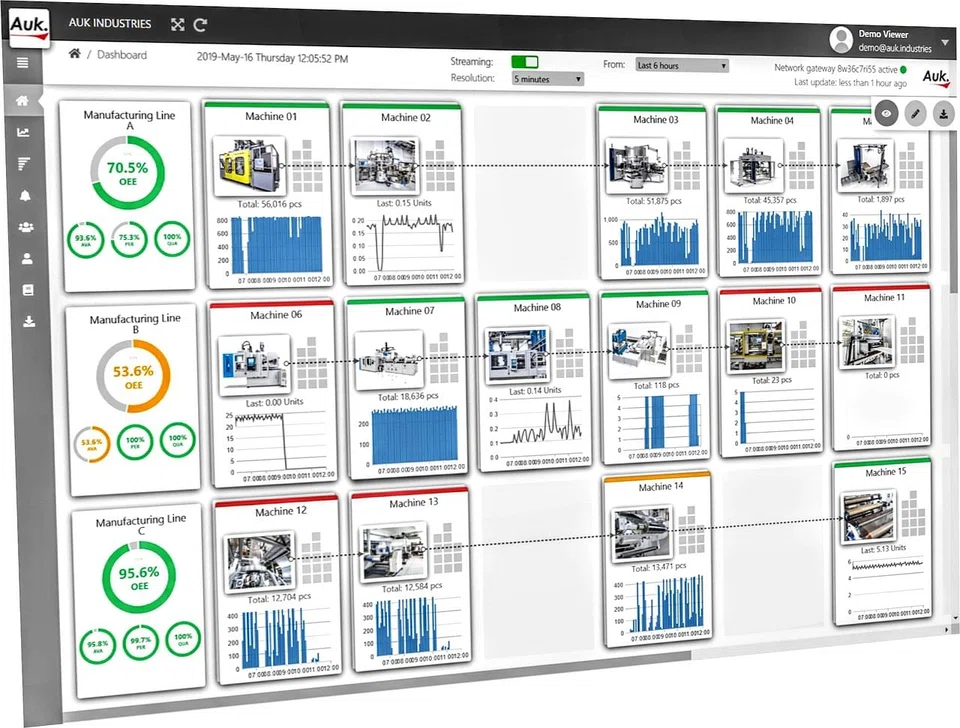Open the Resolution 5 minutes dropdown
The width and height of the screenshot is (960, 728).
click(547, 78)
